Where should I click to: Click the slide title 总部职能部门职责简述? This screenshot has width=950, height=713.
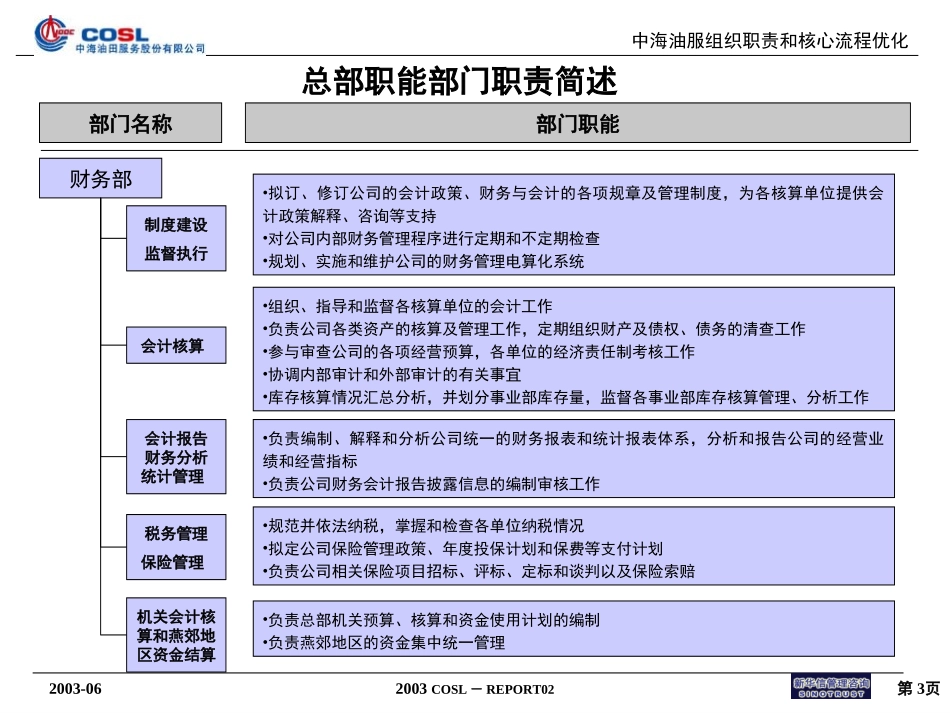click(460, 81)
